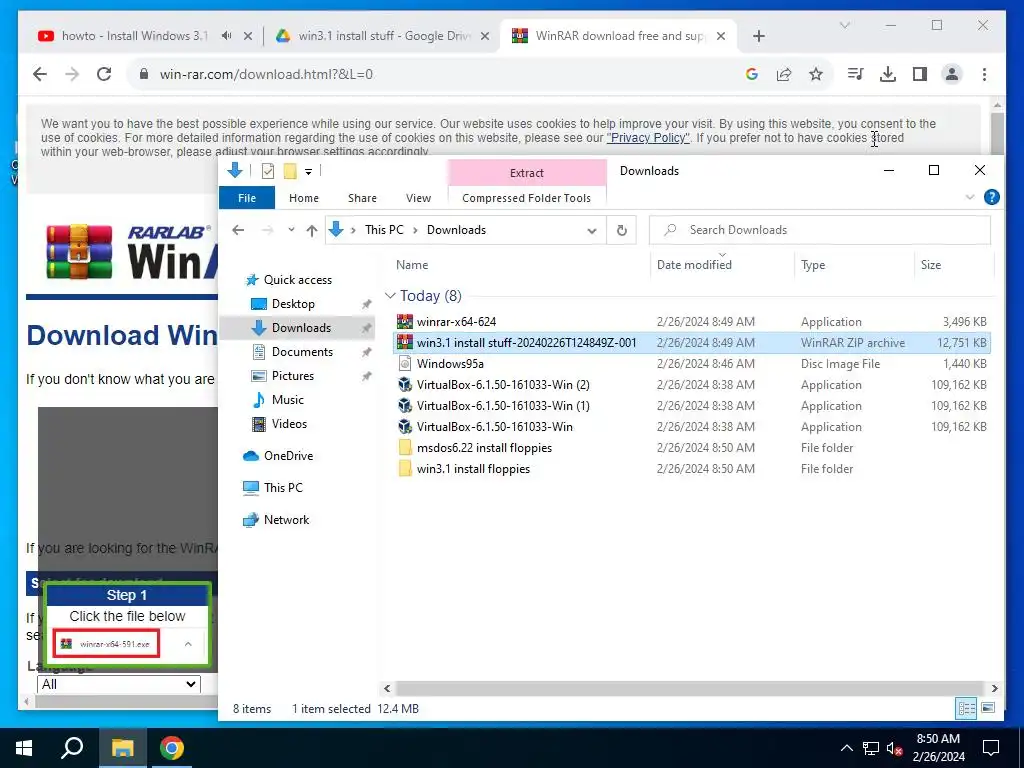Open the File ribbon tab
Screen dimensions: 1024x768
click(x=247, y=198)
